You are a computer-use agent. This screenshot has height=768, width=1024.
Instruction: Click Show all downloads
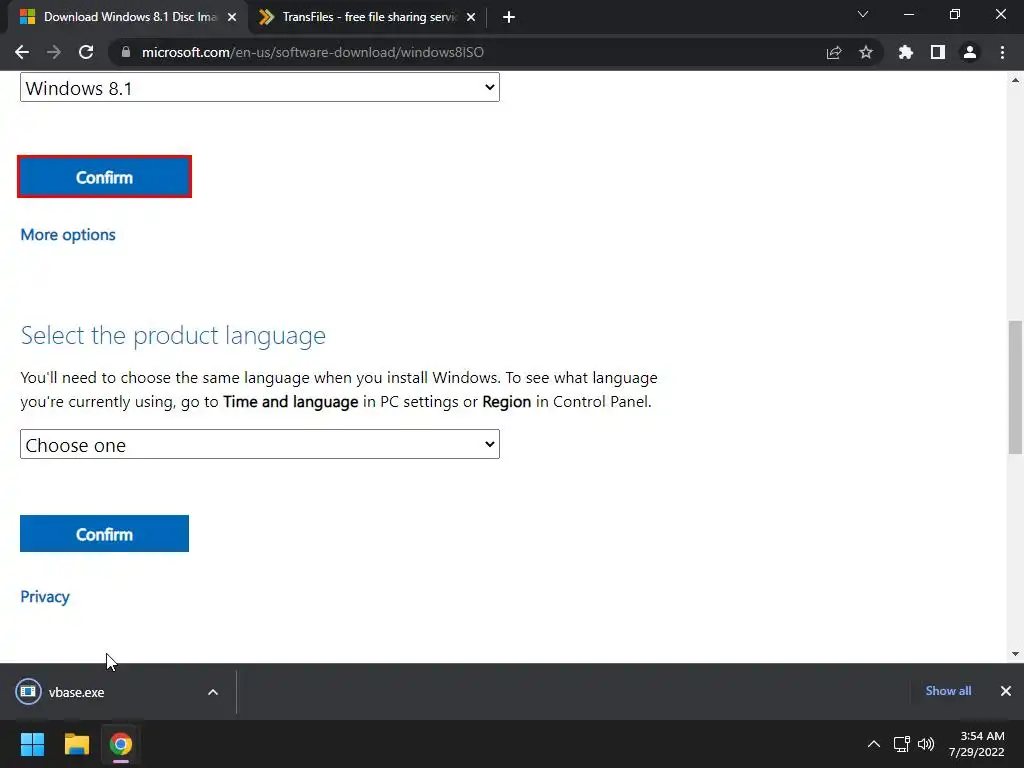point(948,691)
